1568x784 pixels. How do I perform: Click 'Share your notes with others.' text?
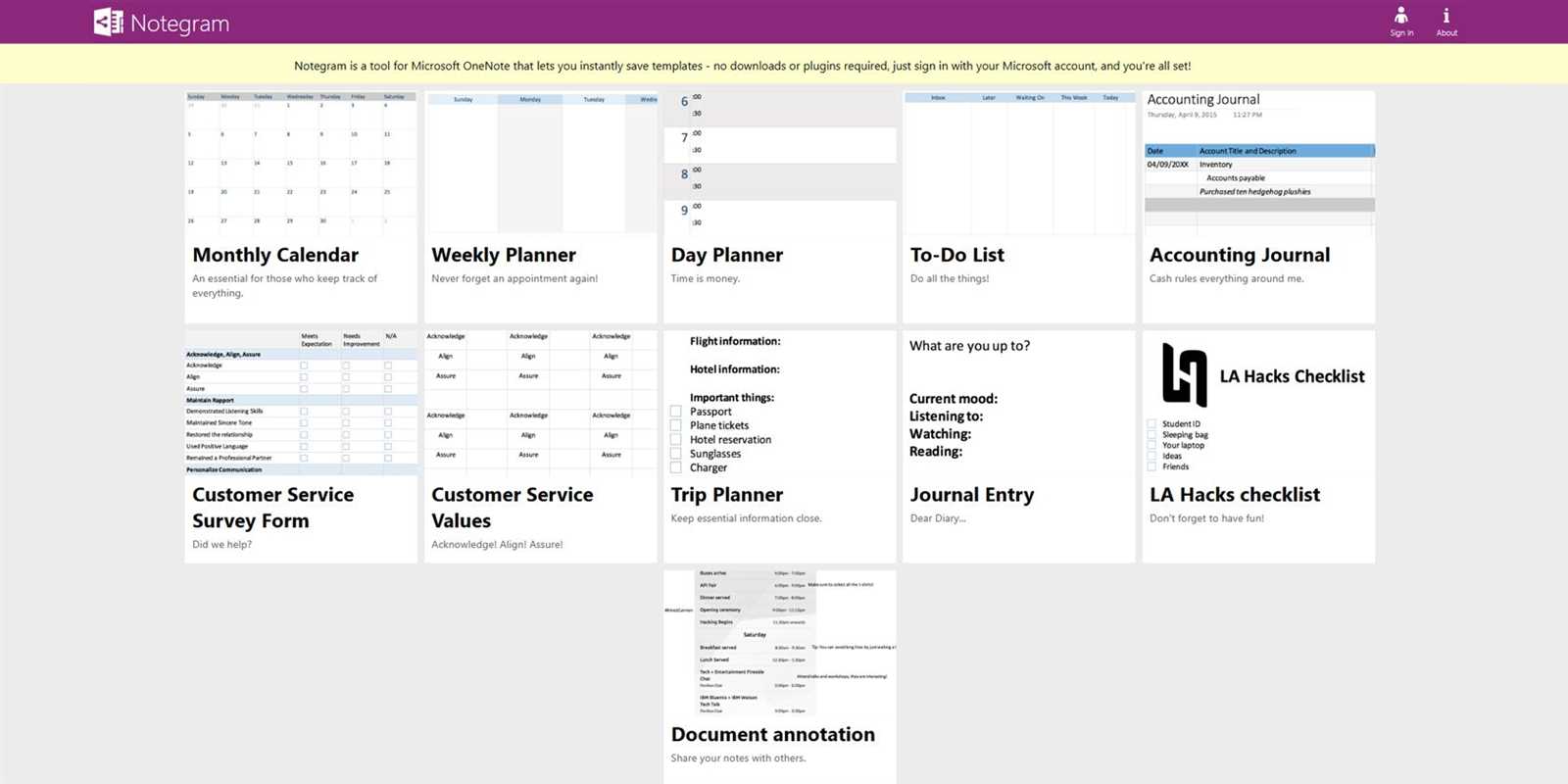(738, 759)
